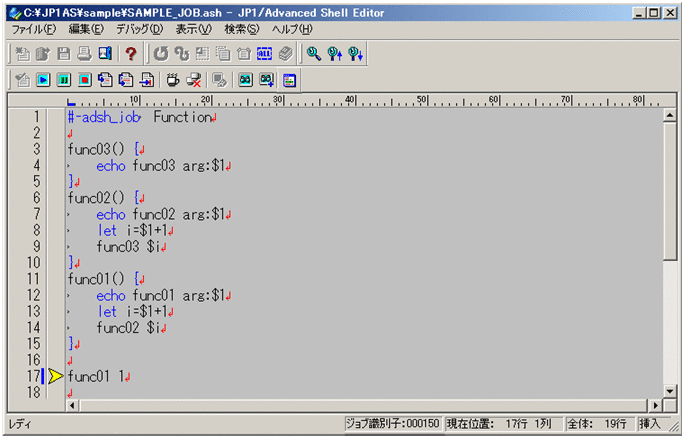Image resolution: width=685 pixels, height=439 pixels.
Task: Click vertical scrollbar down arrow
Action: [670, 391]
